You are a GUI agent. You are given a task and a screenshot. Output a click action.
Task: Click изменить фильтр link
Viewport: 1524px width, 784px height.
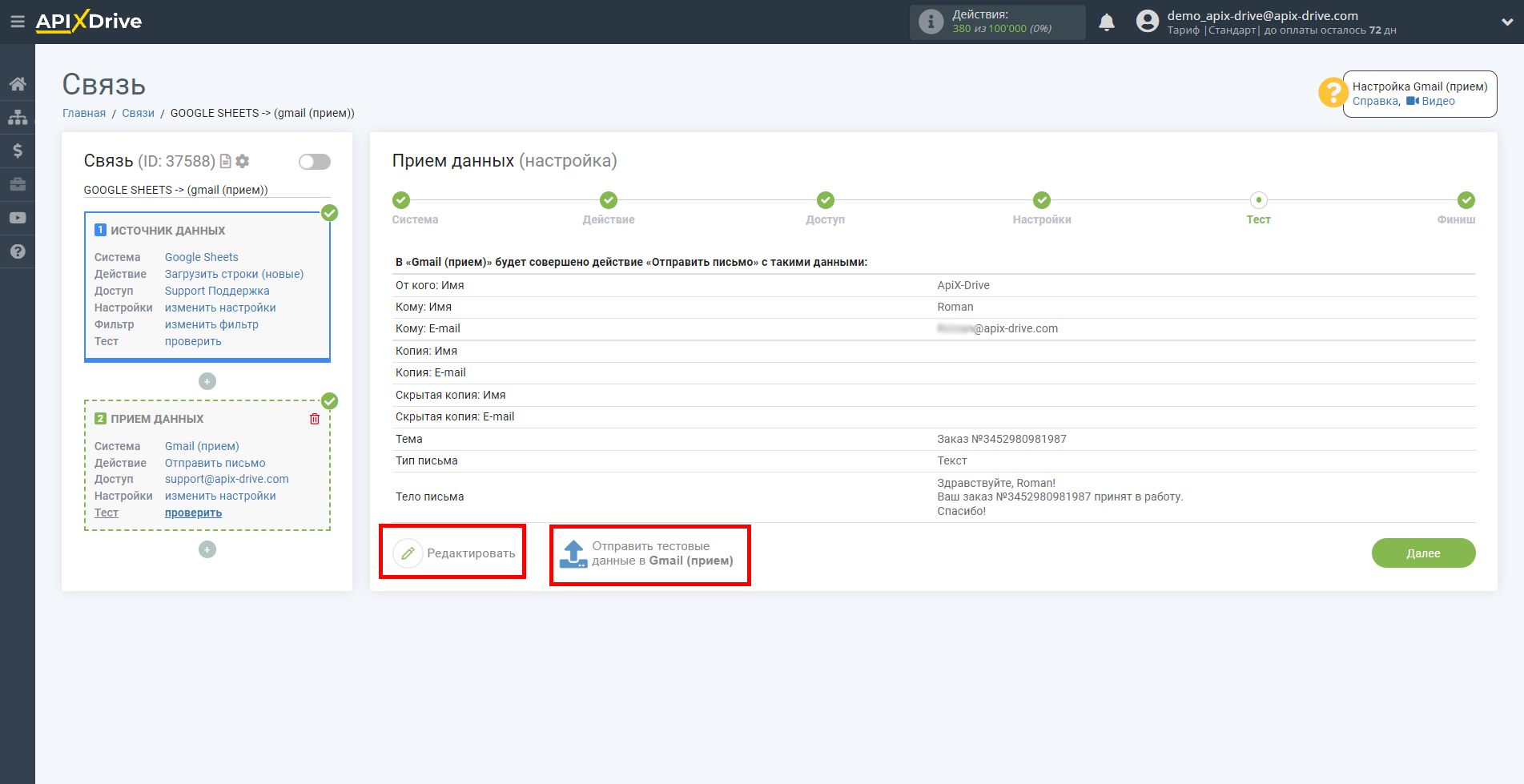(x=211, y=324)
